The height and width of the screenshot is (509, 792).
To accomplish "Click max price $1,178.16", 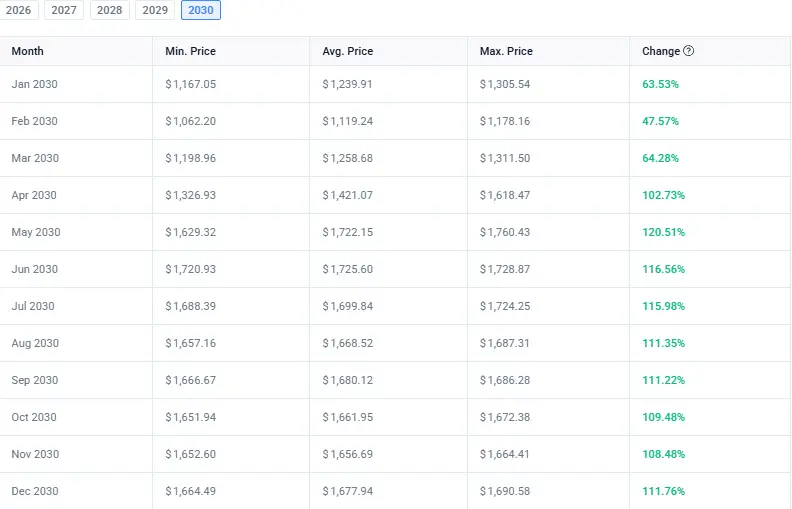I will pyautogui.click(x=505, y=121).
